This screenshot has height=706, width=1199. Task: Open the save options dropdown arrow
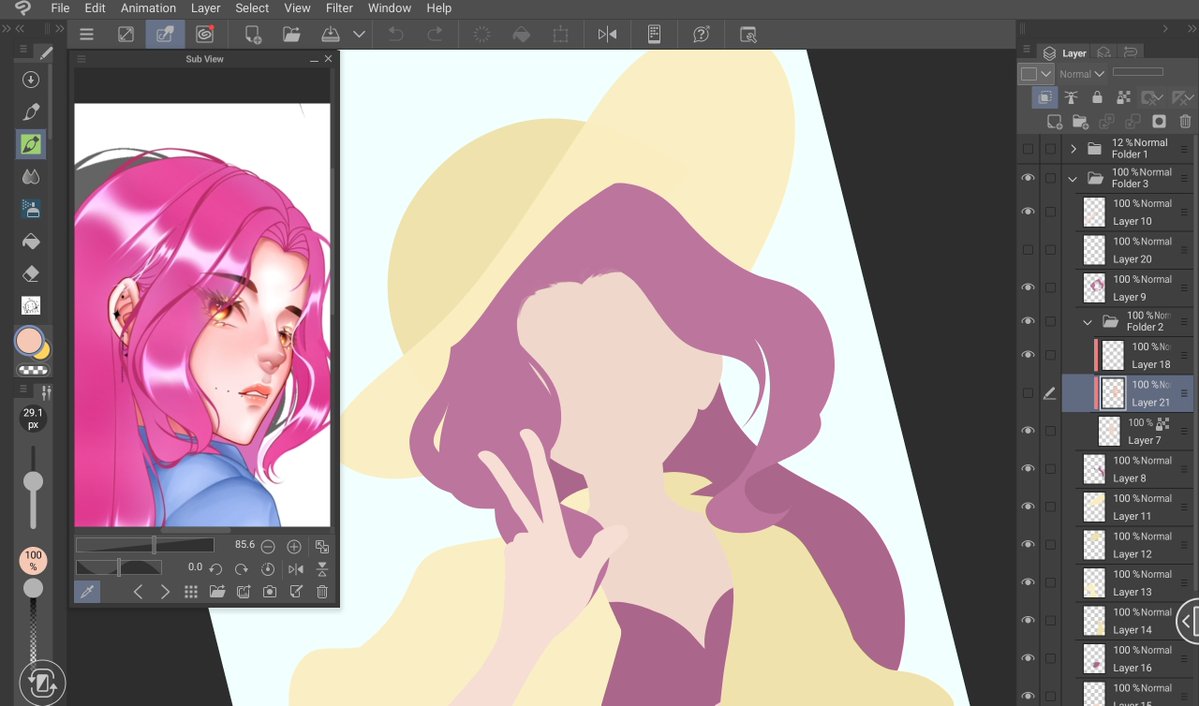click(359, 34)
